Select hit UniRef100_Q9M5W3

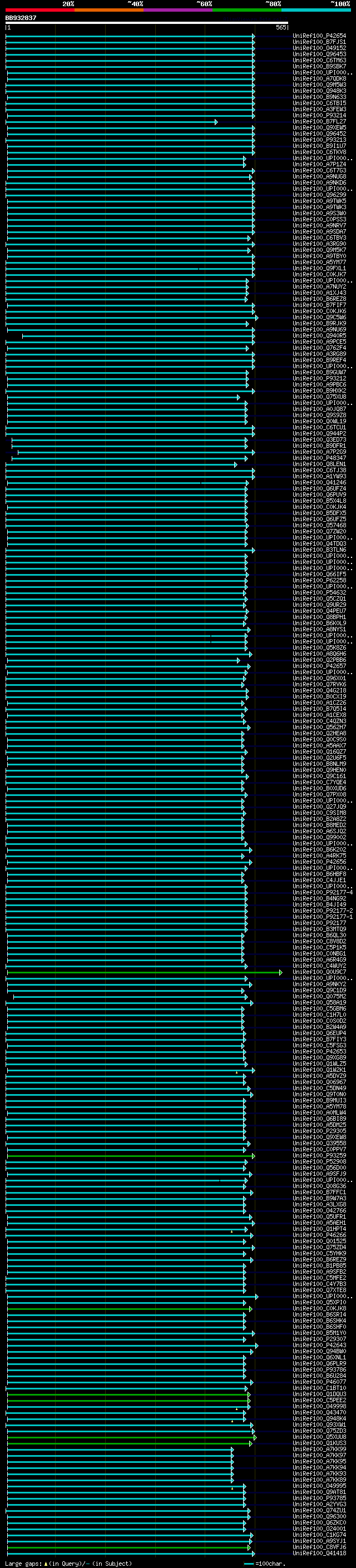319,85
